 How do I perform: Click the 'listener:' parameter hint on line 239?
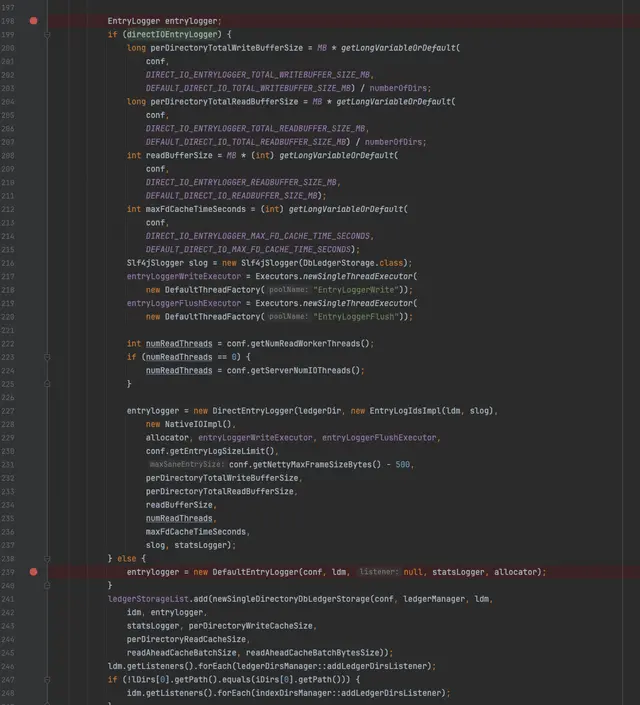(x=379, y=572)
